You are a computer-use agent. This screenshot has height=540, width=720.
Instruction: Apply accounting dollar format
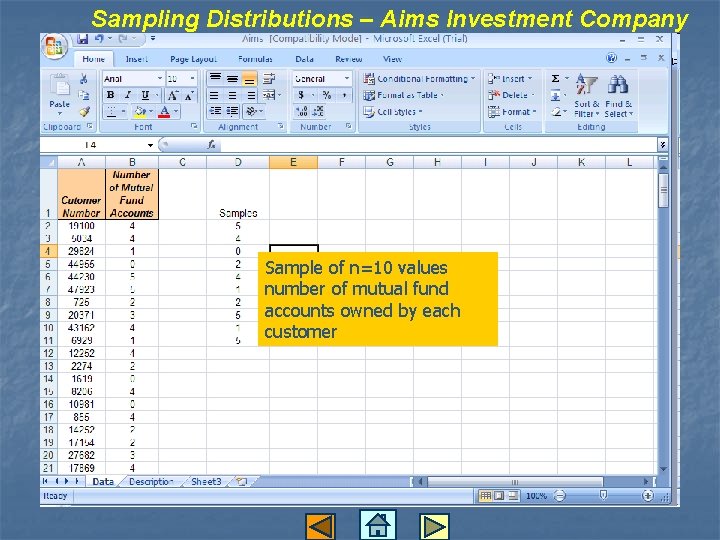pyautogui.click(x=301, y=95)
